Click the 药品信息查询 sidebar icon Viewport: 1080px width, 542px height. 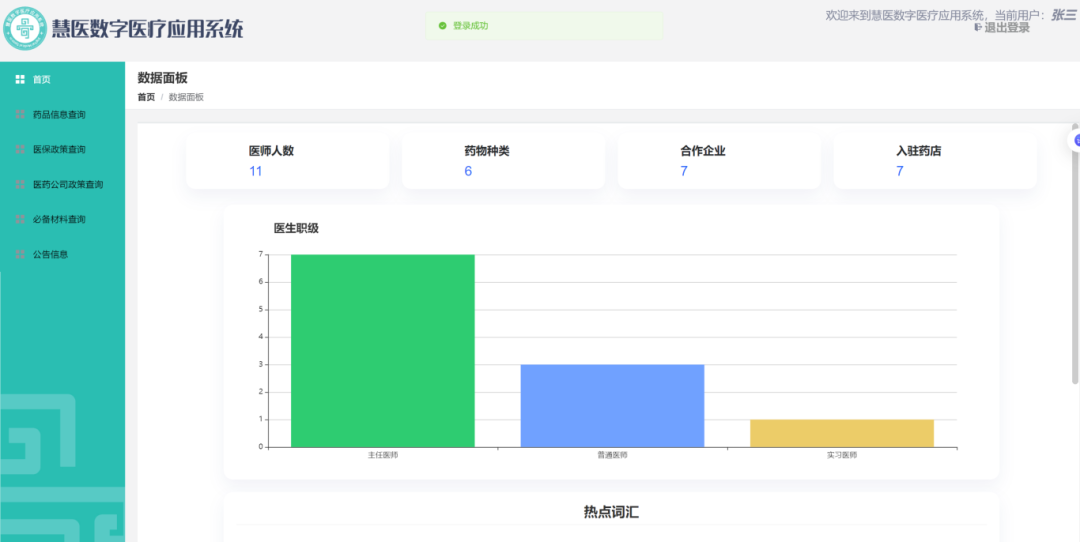point(20,114)
